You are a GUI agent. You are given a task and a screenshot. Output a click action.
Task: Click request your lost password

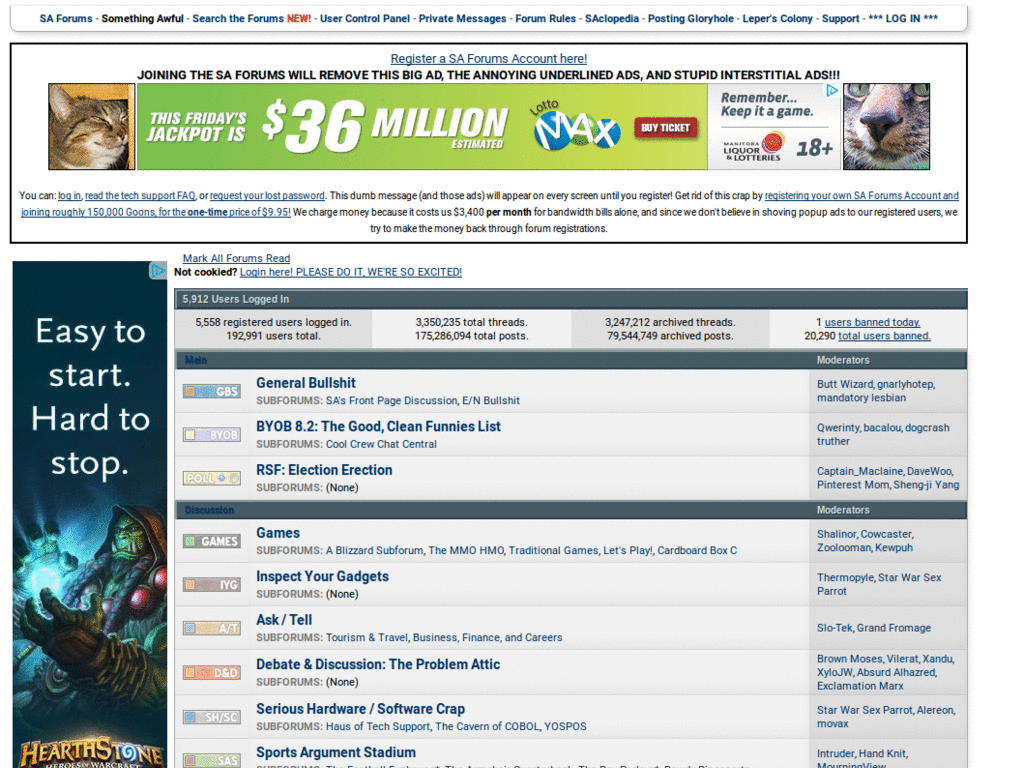263,195
